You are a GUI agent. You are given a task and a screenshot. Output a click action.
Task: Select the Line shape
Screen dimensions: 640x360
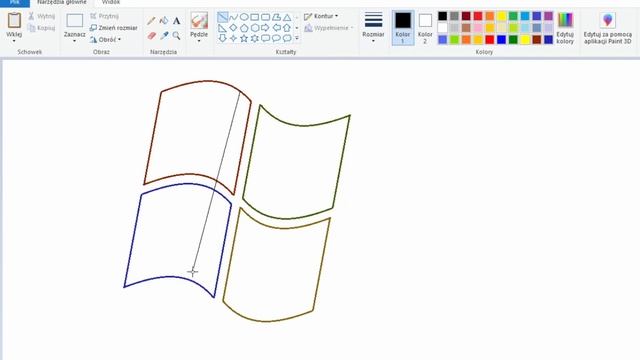(x=222, y=17)
